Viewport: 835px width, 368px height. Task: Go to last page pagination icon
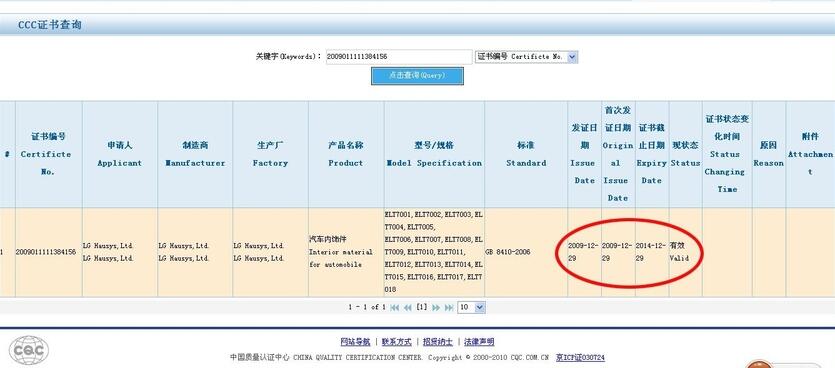[x=449, y=307]
